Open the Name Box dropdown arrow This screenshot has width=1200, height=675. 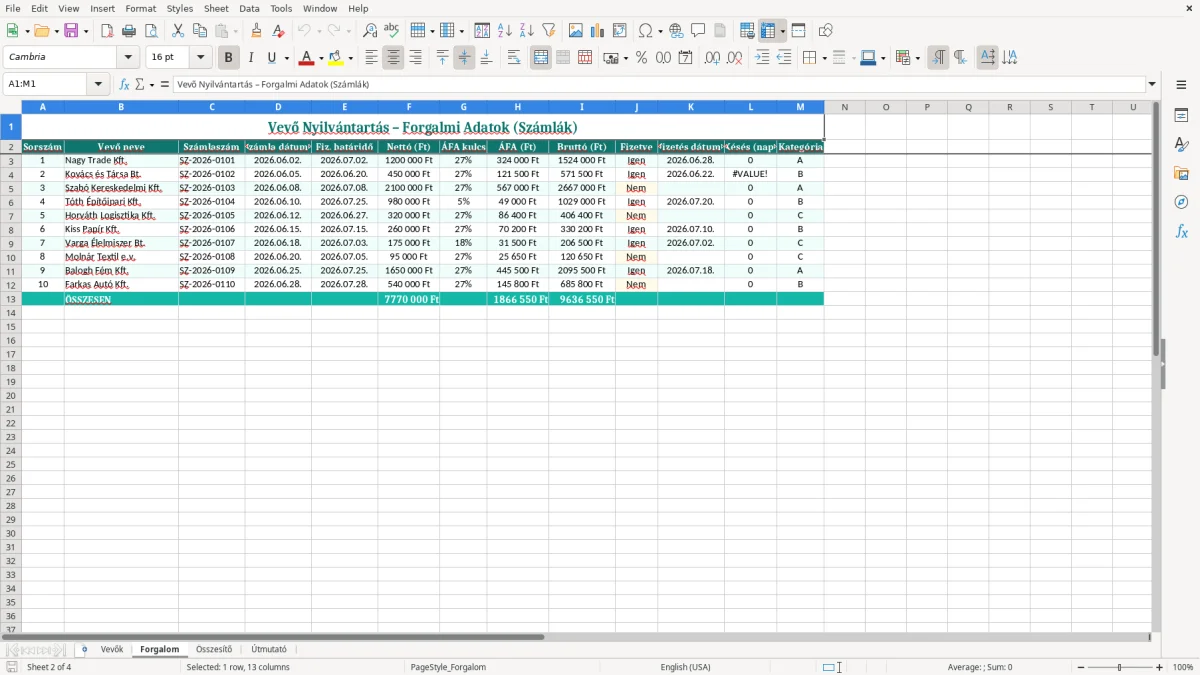click(x=99, y=84)
